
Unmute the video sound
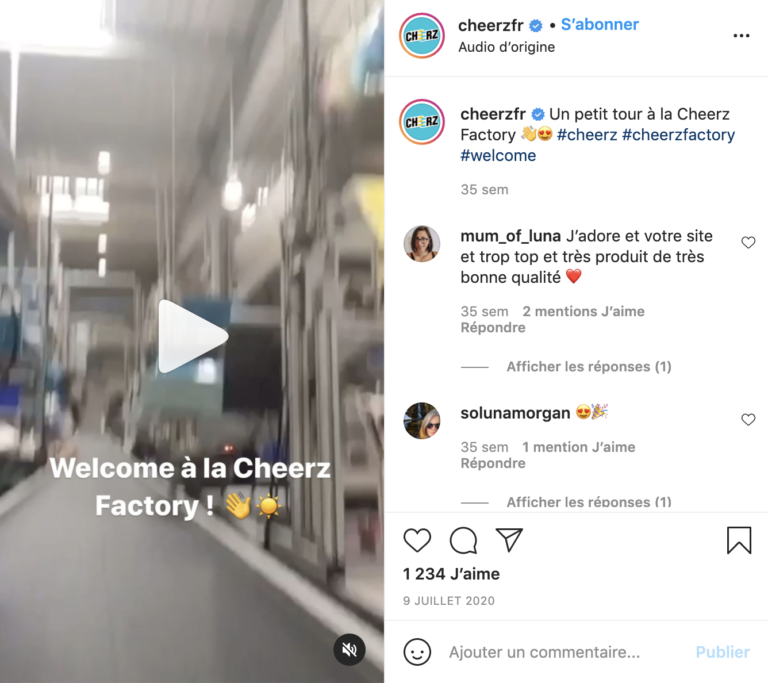coord(349,650)
